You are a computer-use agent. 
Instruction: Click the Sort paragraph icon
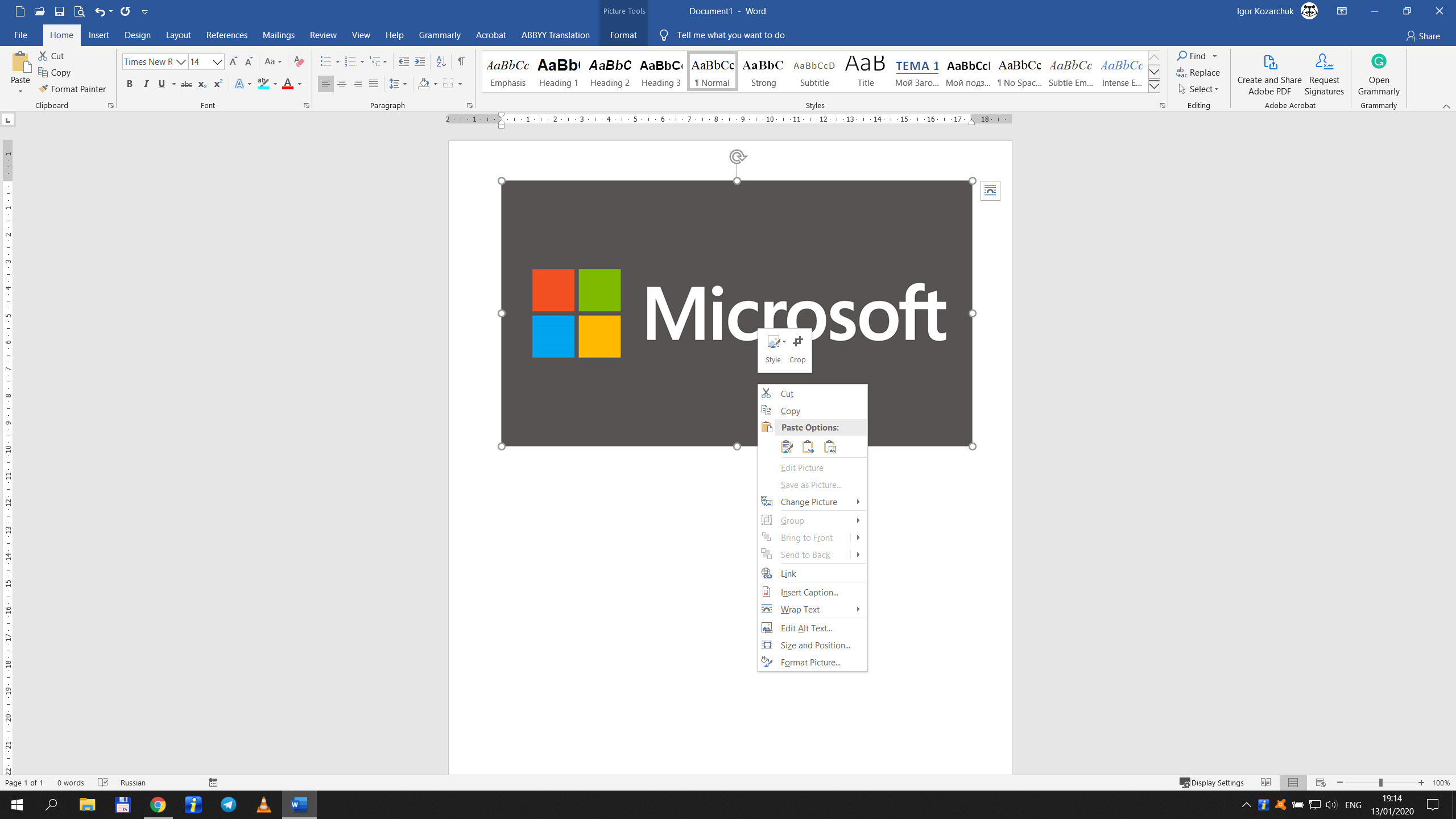441,61
